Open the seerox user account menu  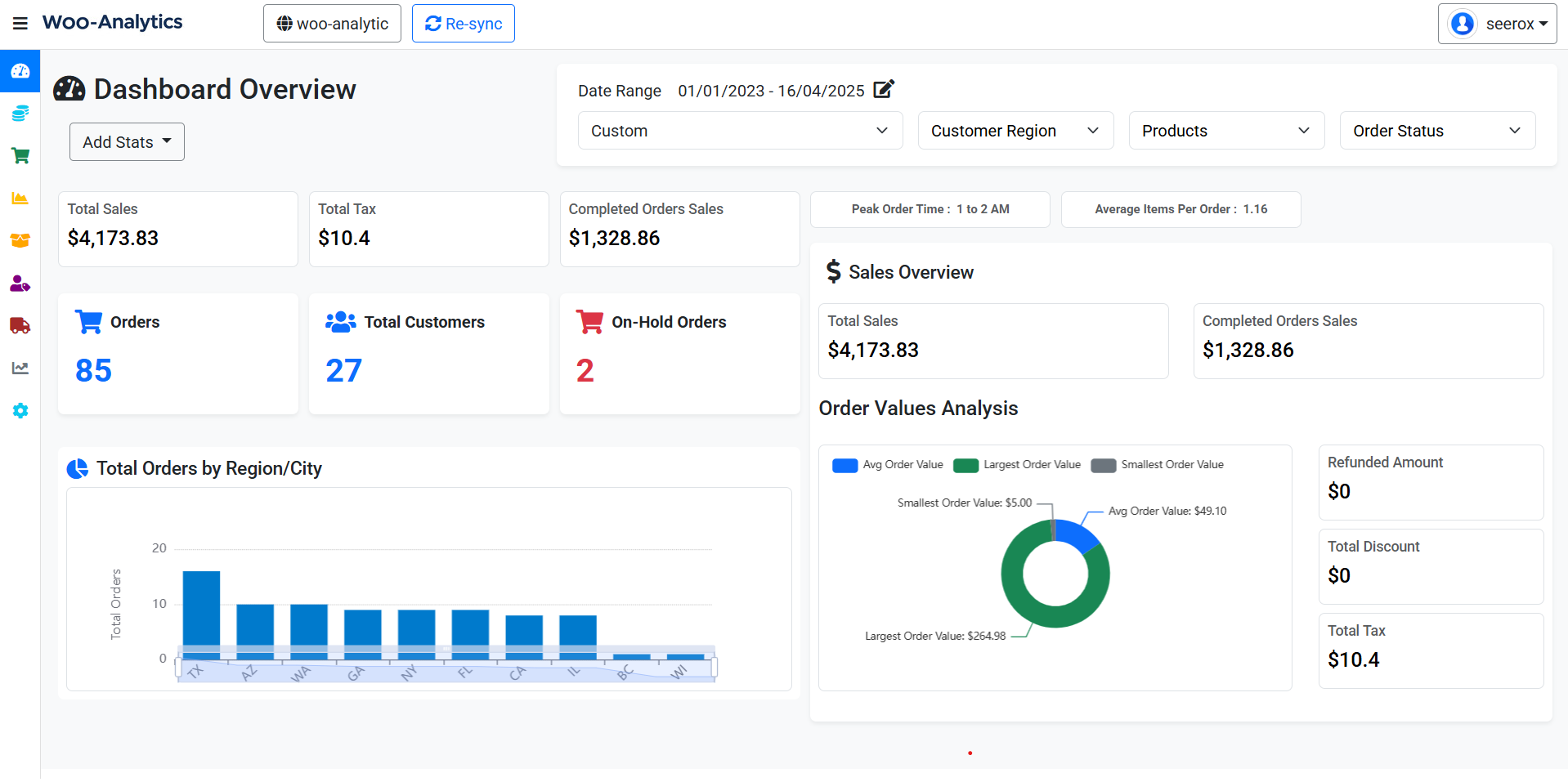[x=1497, y=24]
